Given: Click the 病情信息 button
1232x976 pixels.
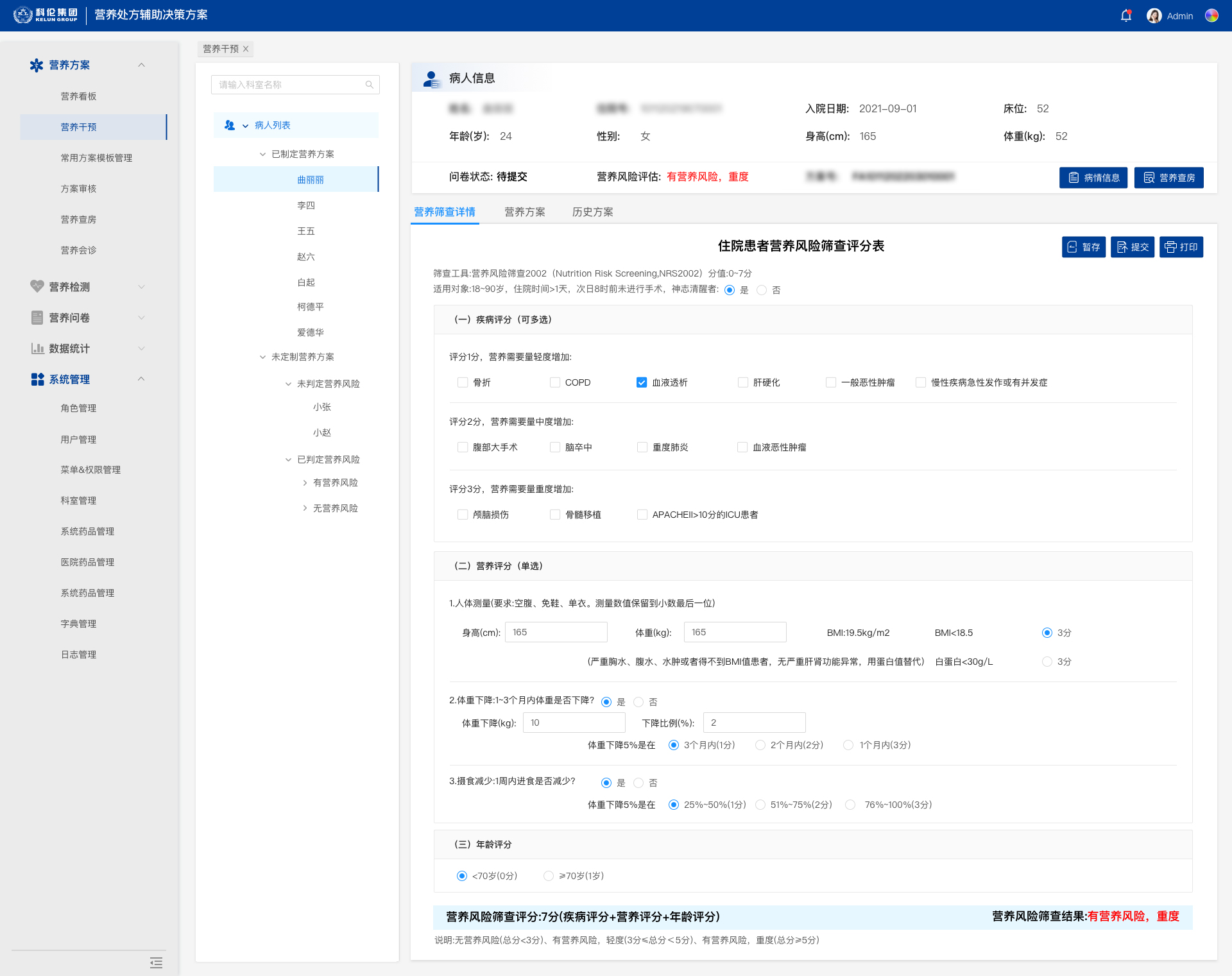Looking at the screenshot, I should tap(1093, 178).
